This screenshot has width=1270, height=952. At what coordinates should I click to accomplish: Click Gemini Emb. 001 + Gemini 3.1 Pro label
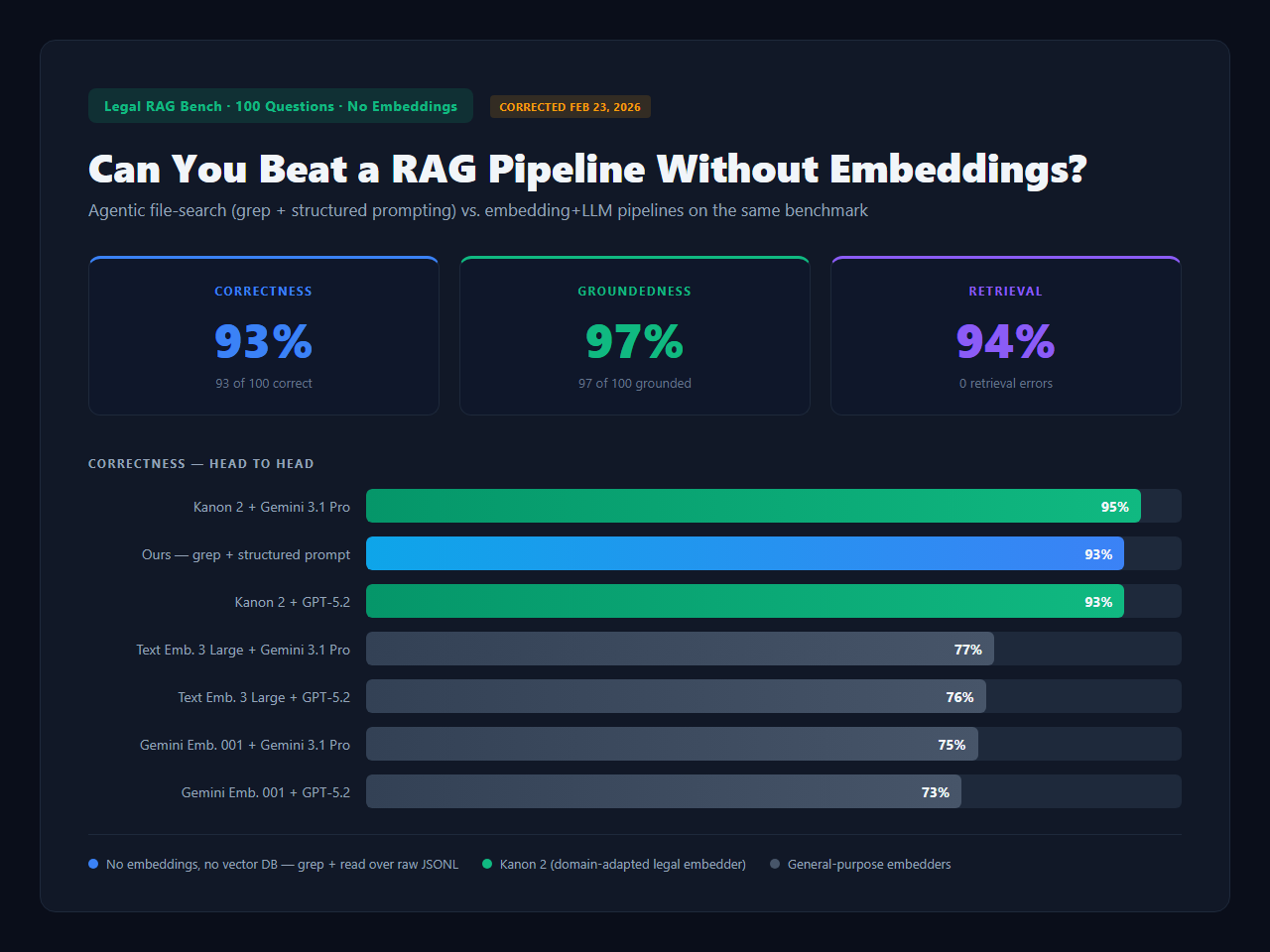click(x=245, y=745)
